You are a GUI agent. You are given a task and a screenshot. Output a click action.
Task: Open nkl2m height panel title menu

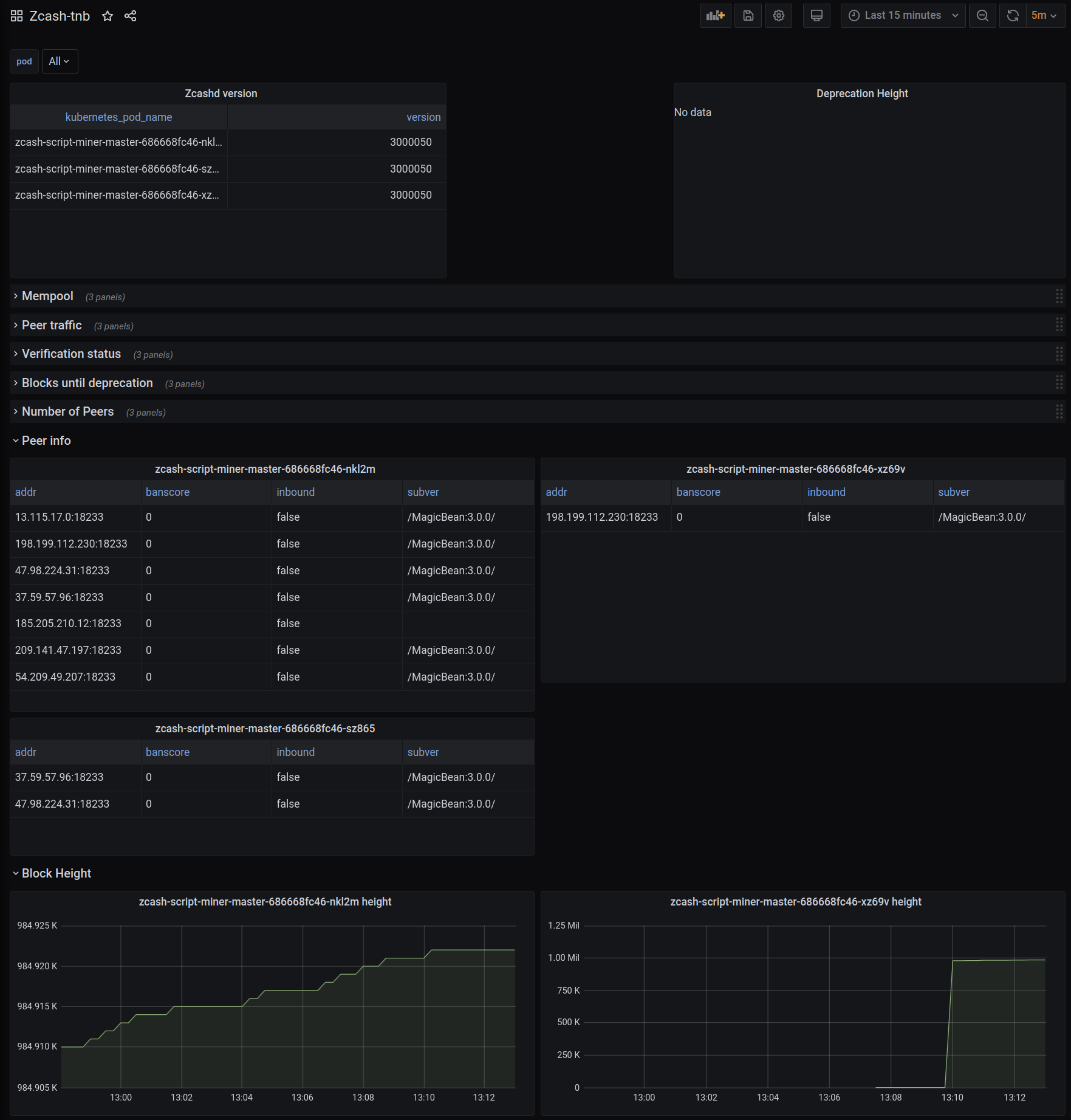(265, 902)
